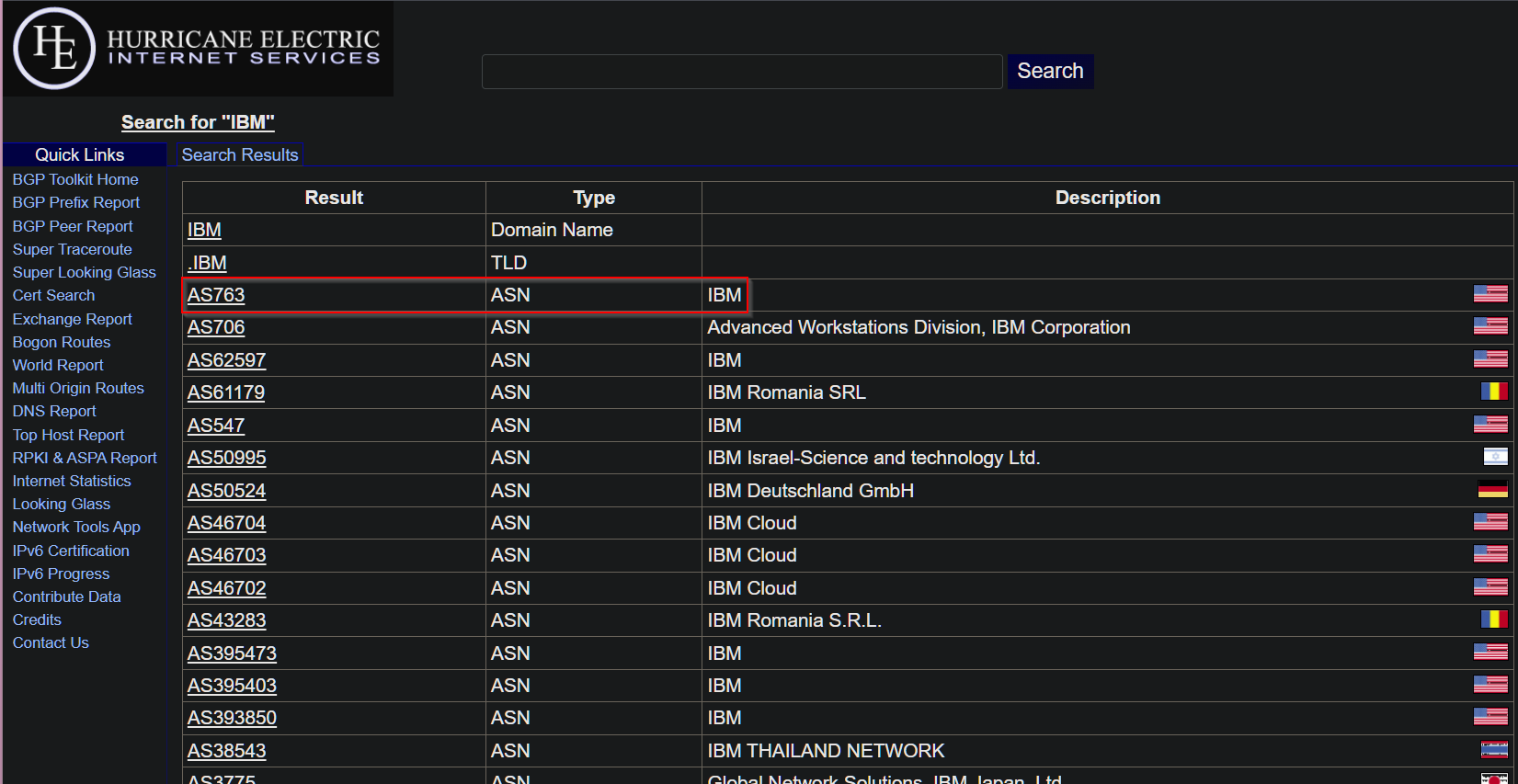Screen dimensions: 1518x784
Task: Open the BGP Prefix Report
Action: click(76, 202)
